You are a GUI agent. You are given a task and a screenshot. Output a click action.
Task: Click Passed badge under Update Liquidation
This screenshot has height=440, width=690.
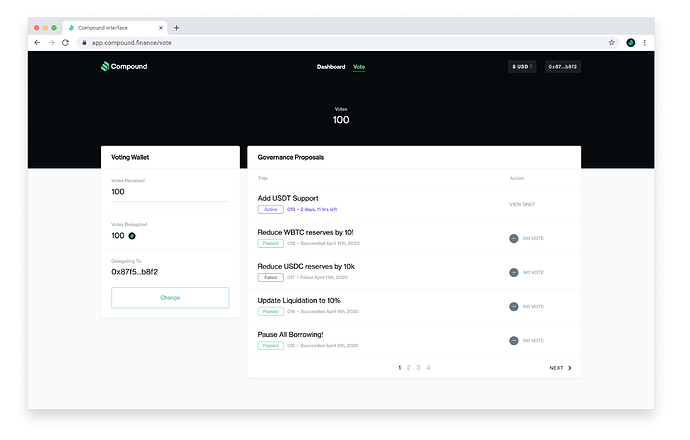pos(271,312)
